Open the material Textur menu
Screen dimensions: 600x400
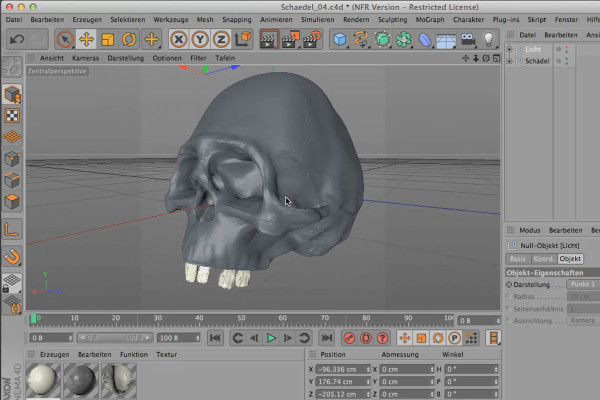pos(166,354)
